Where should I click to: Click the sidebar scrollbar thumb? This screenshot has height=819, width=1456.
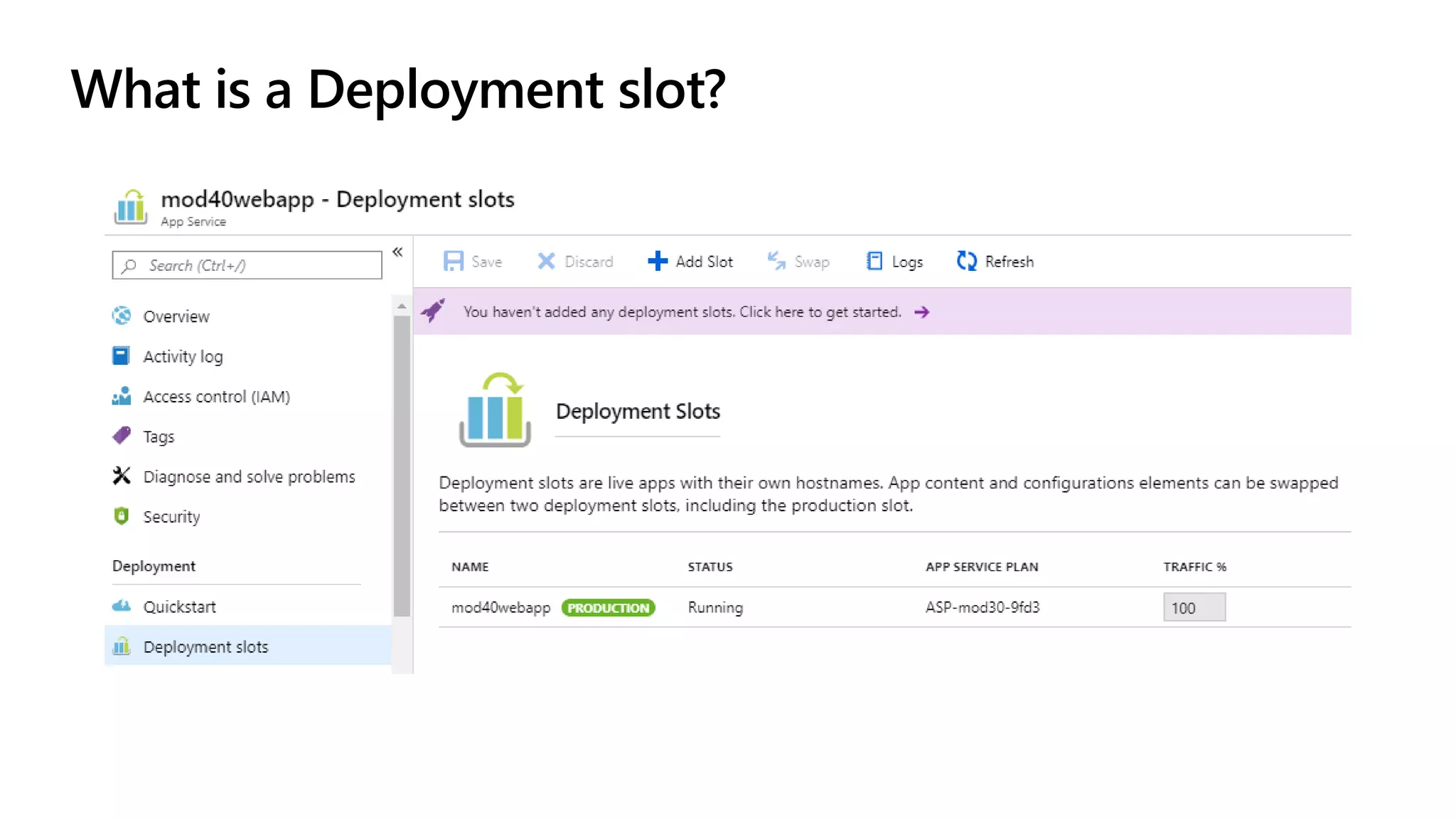(402, 466)
